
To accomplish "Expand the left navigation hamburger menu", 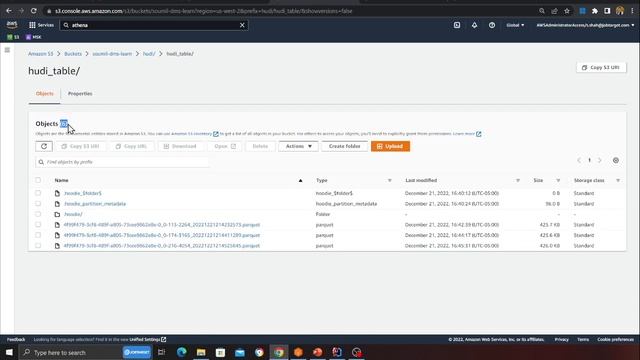I will click(7, 50).
